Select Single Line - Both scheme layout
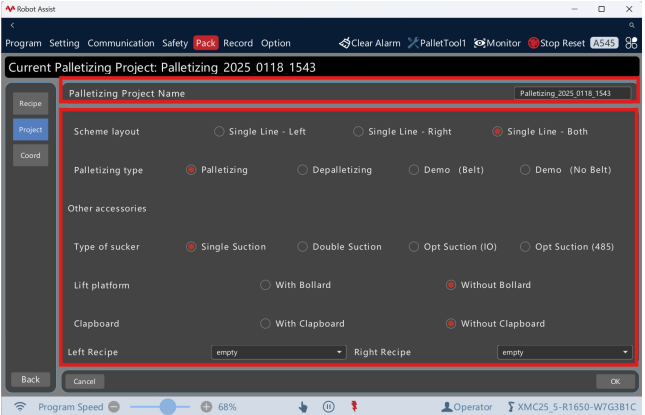The height and width of the screenshot is (415, 645). (497, 132)
